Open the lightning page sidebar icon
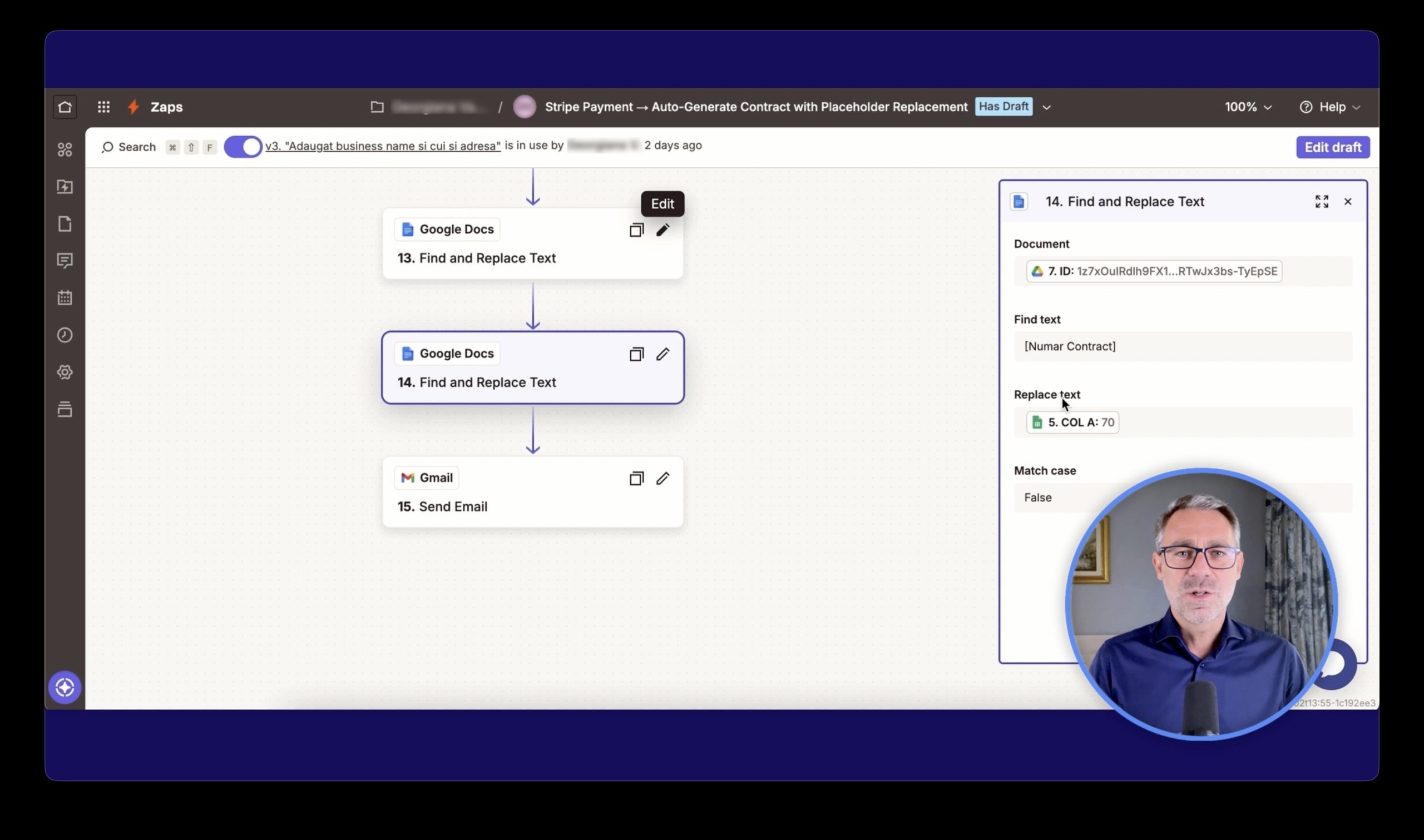This screenshot has width=1424, height=840. [65, 187]
